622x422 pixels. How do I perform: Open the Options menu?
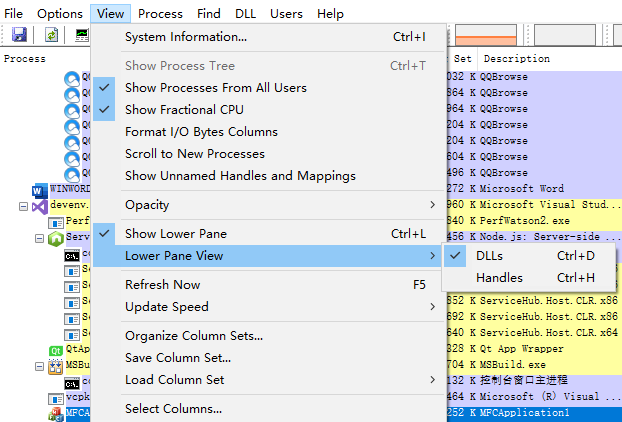click(60, 14)
